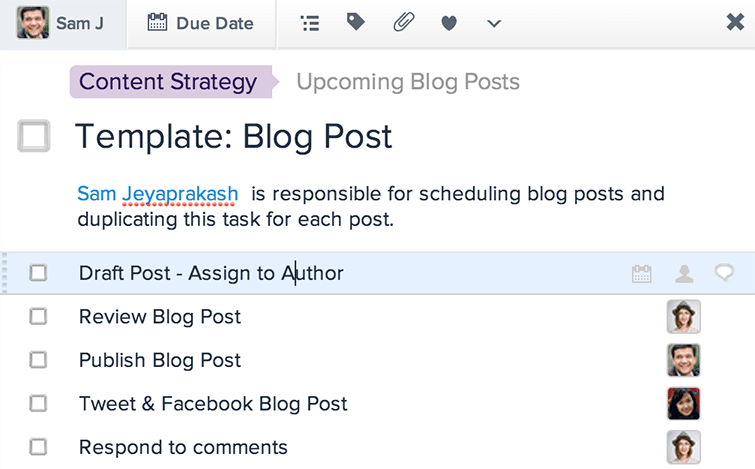
Task: Heart this task with the heart icon
Action: (x=449, y=23)
